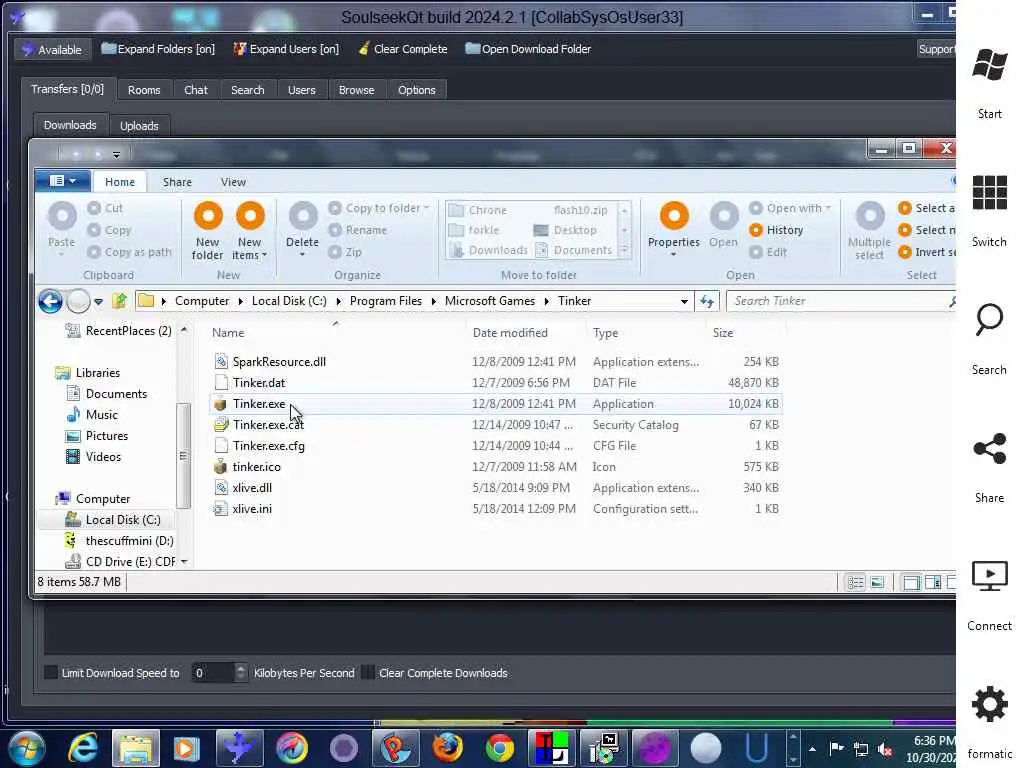Open the Options tab in Soulseek

tap(417, 90)
